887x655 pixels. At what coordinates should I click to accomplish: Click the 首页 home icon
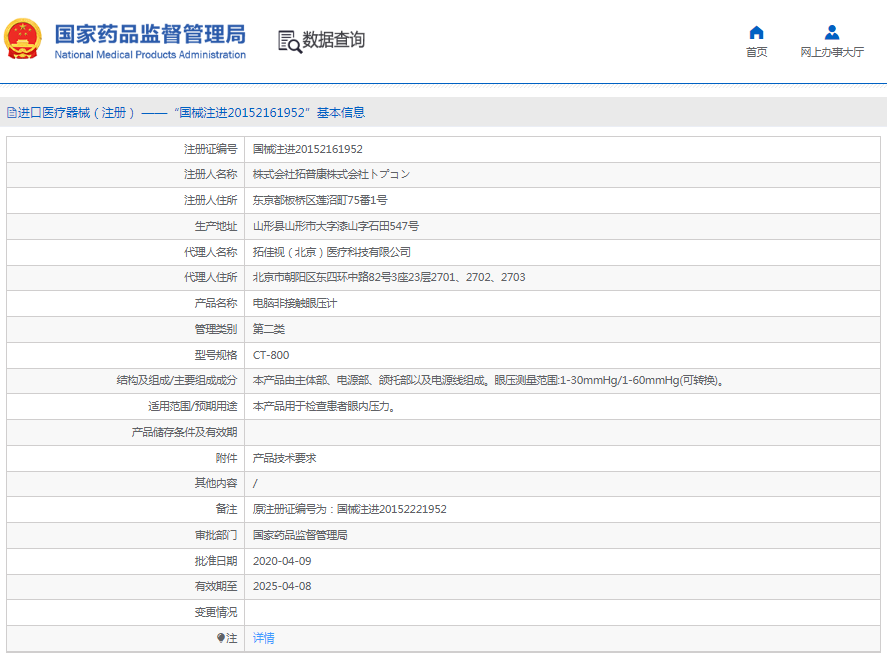point(756,32)
